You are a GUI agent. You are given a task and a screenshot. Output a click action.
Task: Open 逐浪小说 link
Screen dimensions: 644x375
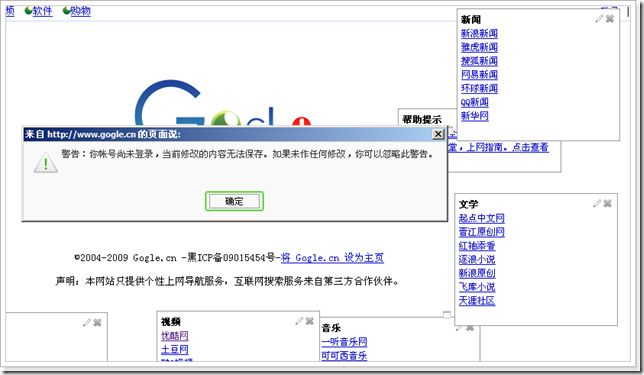(x=477, y=260)
